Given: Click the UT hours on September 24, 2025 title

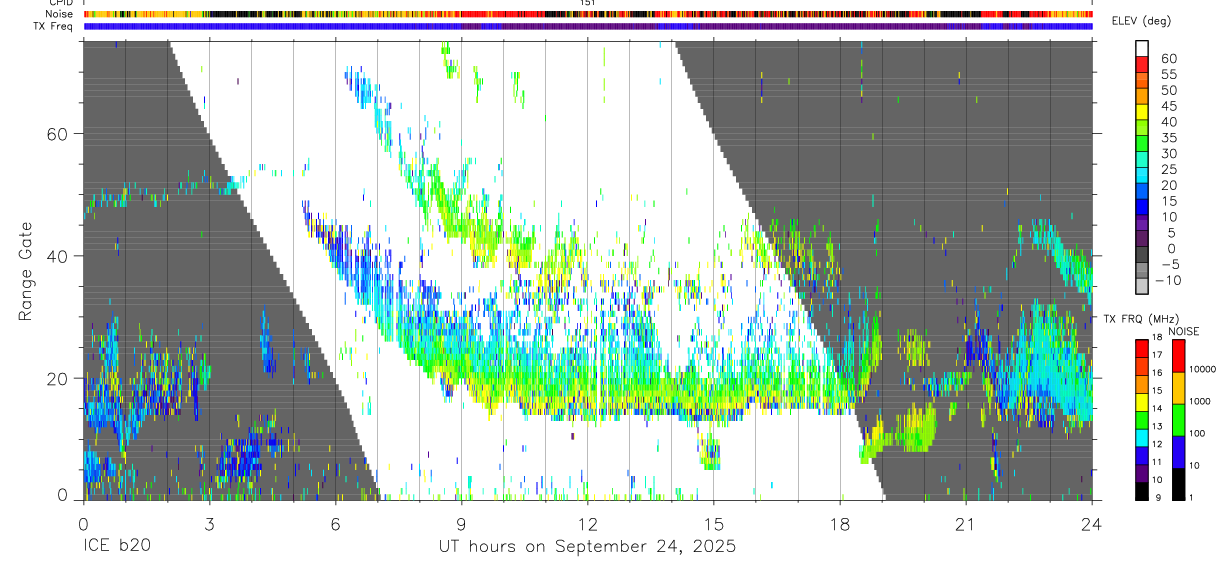Looking at the screenshot, I should point(587,547).
